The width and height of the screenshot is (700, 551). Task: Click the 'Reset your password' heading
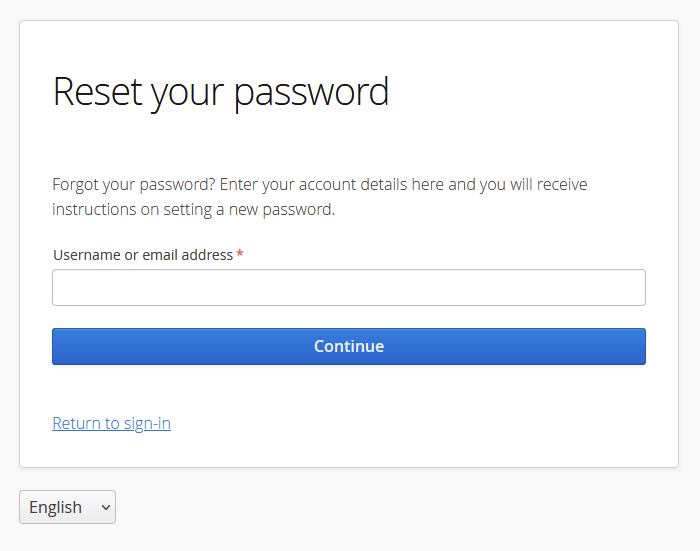pyautogui.click(x=220, y=91)
